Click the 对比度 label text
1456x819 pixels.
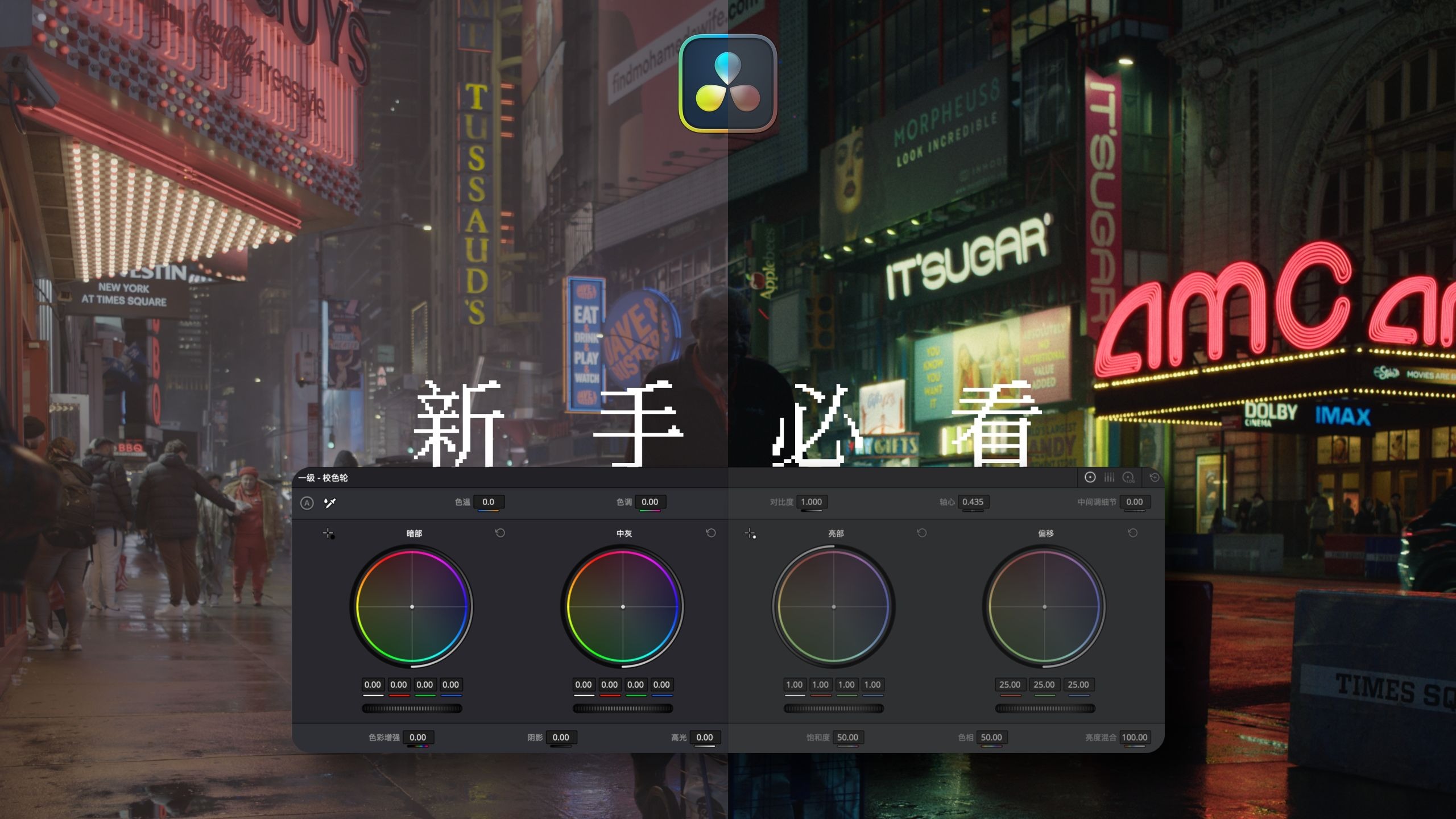tap(781, 502)
